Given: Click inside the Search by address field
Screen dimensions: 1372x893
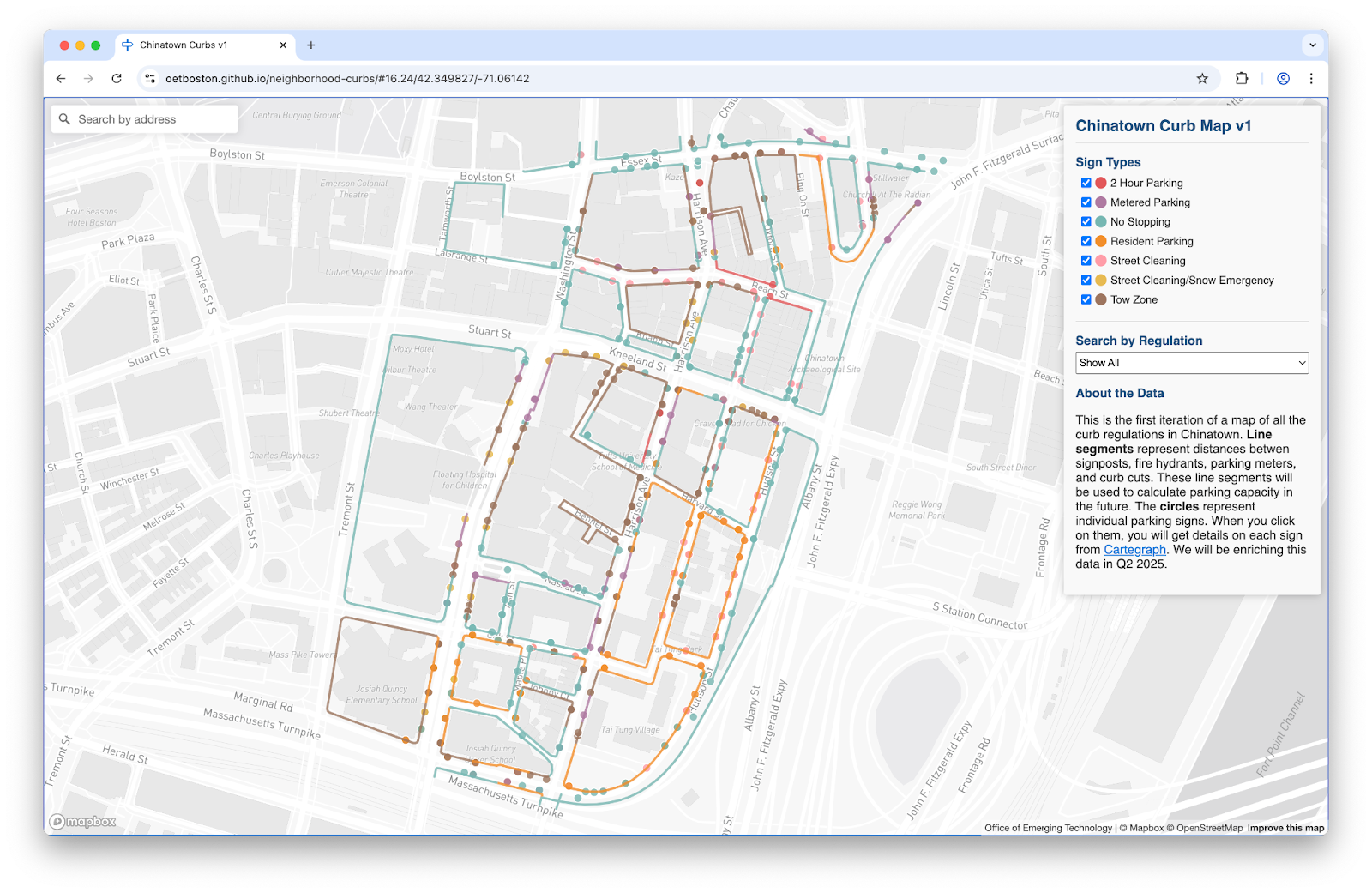Looking at the screenshot, I should tap(146, 119).
